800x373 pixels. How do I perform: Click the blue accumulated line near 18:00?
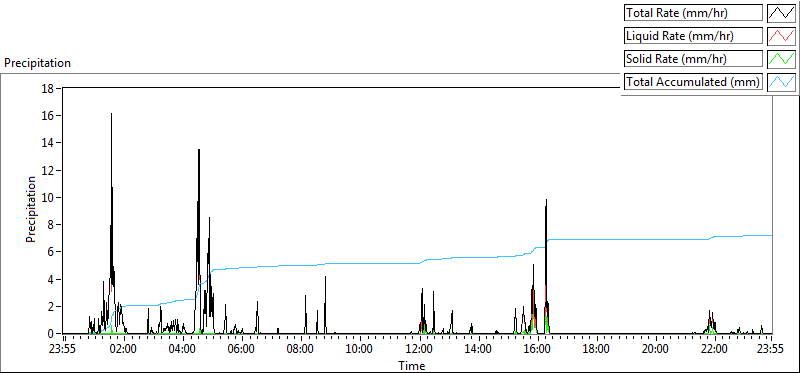click(x=596, y=239)
